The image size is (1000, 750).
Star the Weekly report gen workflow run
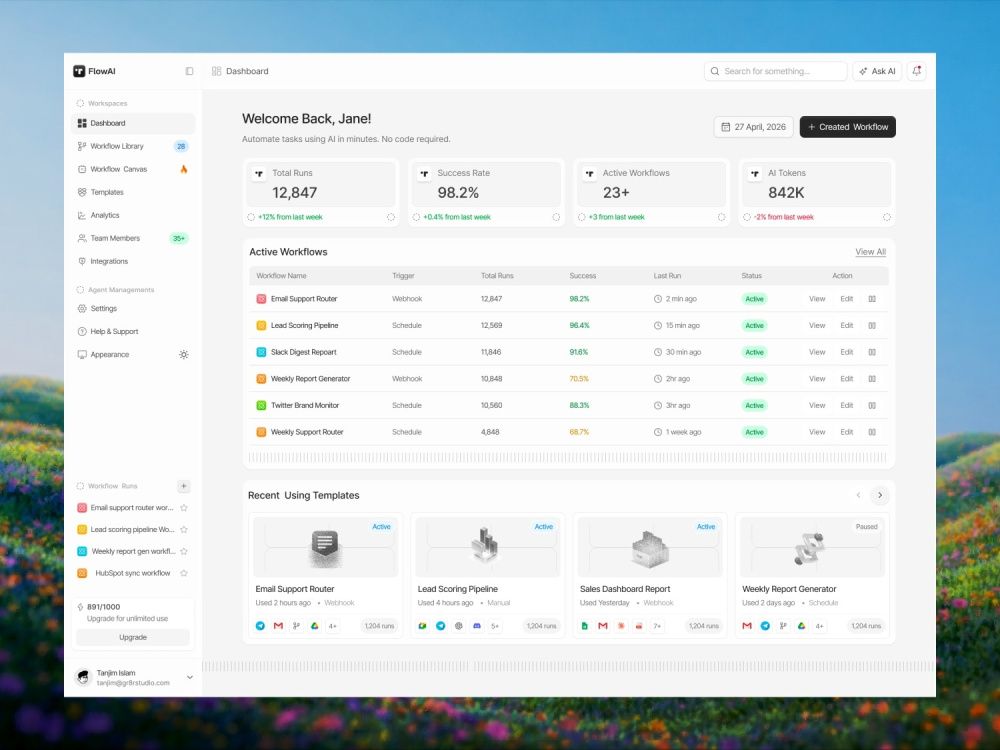pos(184,551)
